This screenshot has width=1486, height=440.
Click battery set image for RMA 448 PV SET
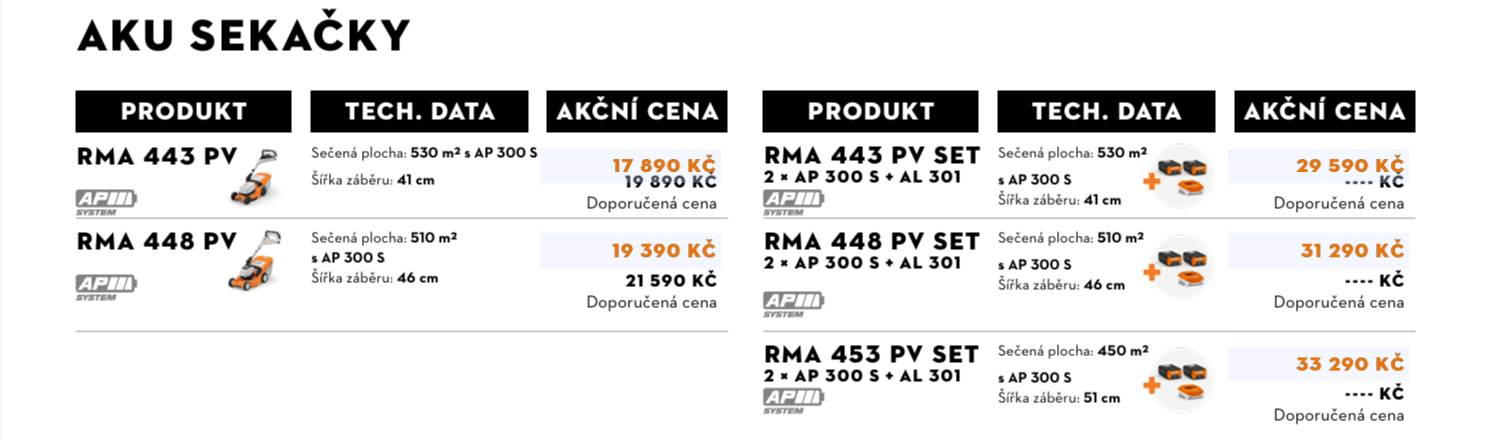point(1180,267)
